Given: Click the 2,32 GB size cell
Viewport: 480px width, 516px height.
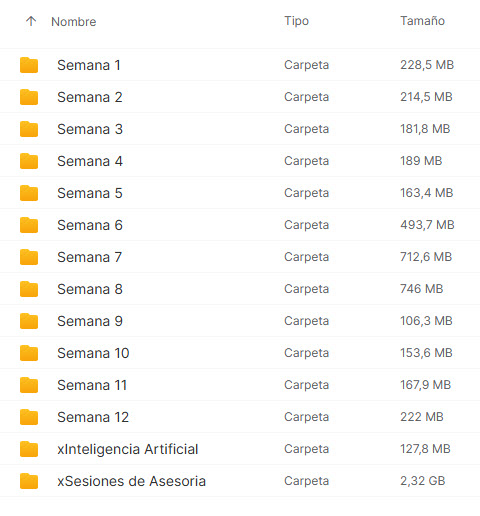Looking at the screenshot, I should point(423,481).
